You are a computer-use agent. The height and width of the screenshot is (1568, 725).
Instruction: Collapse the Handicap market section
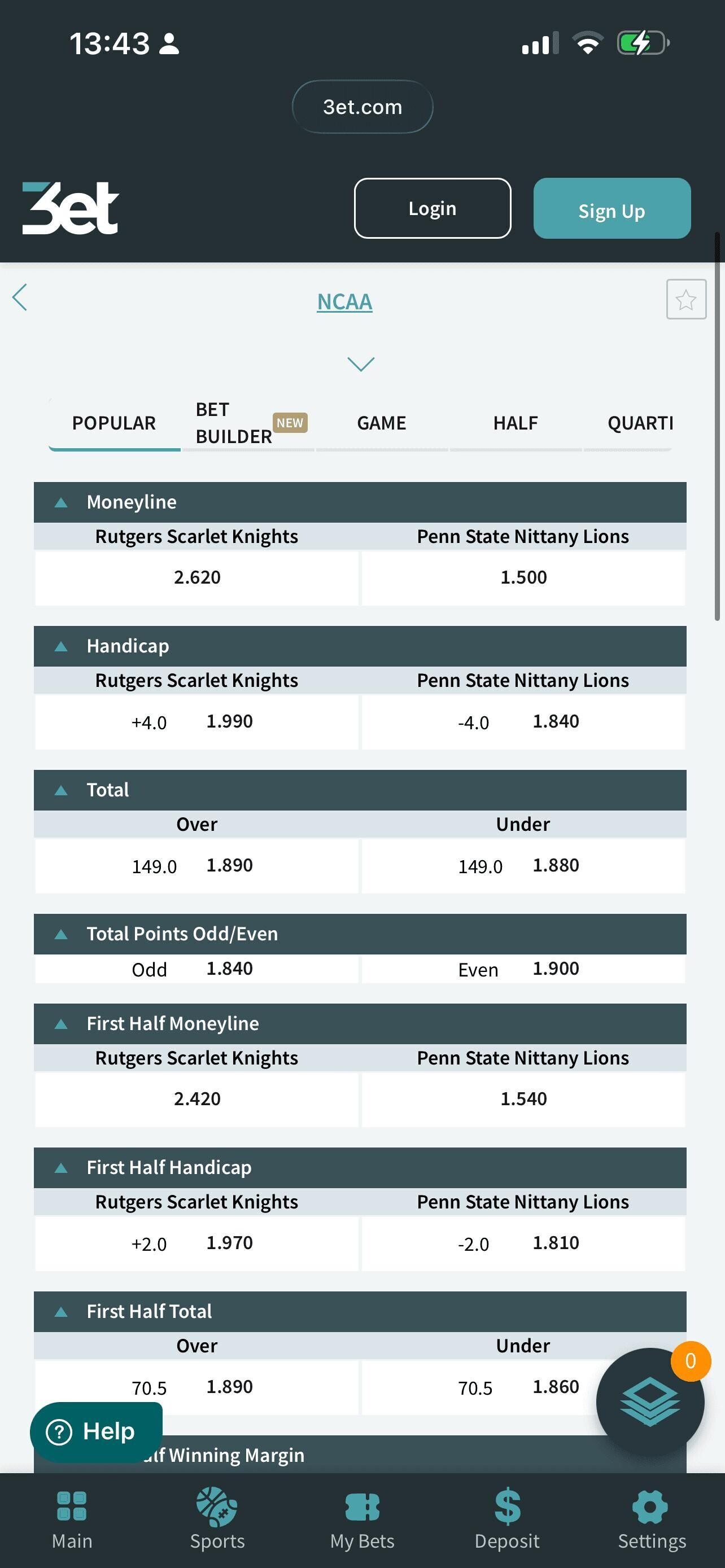[61, 646]
